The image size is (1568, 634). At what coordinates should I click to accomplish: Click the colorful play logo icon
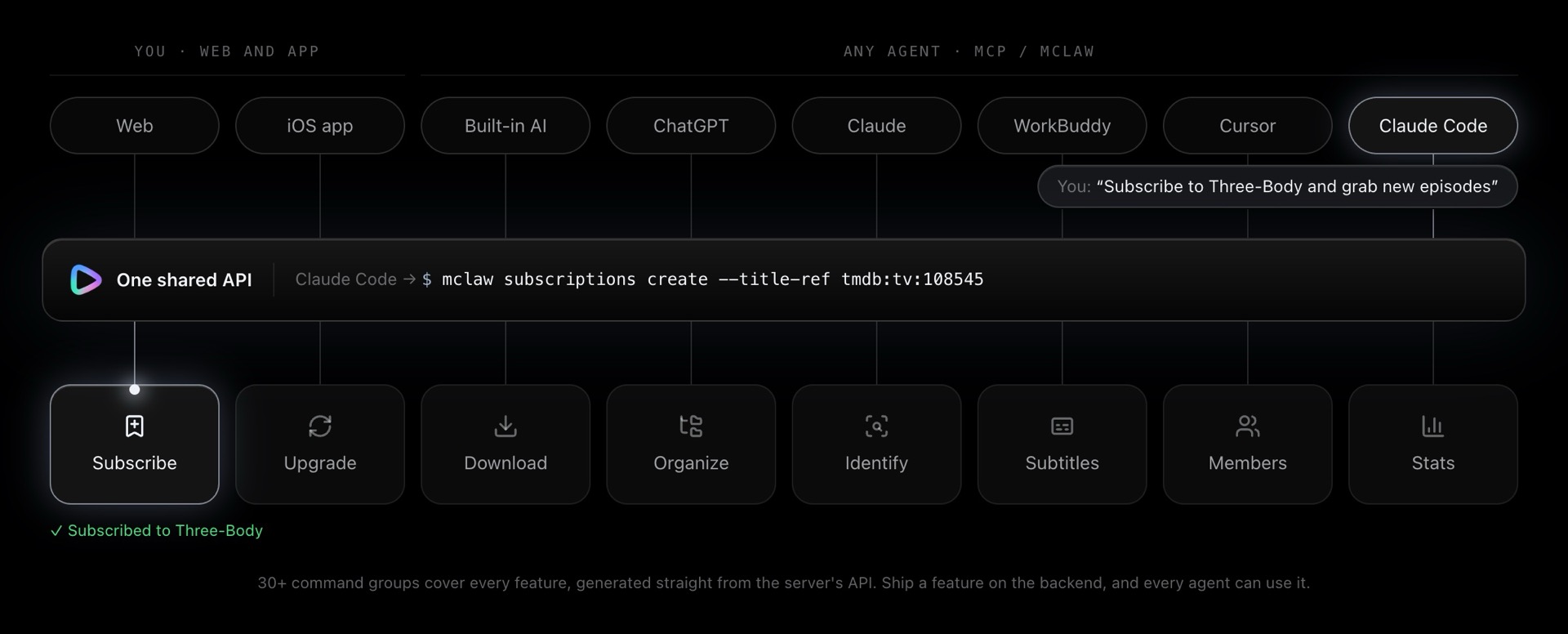(x=86, y=279)
